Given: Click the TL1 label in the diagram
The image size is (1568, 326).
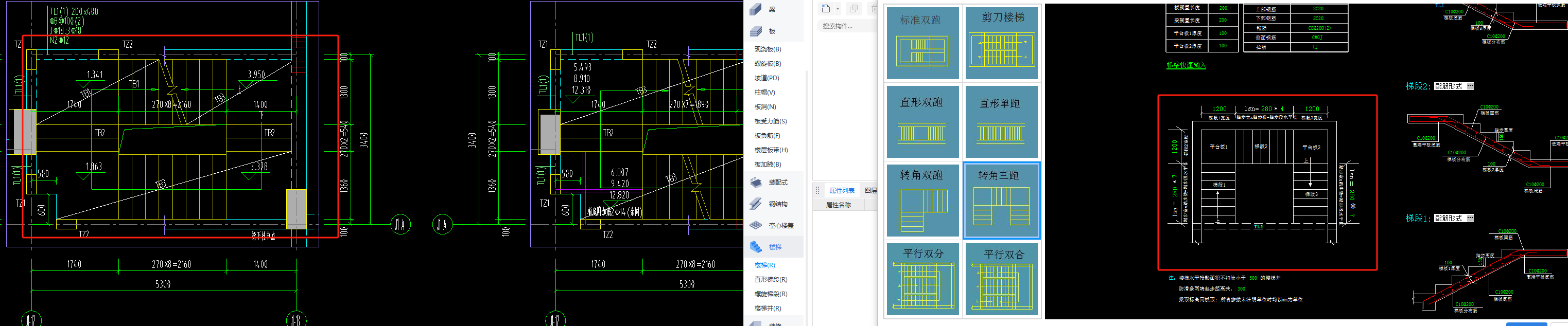Looking at the screenshot, I should point(1258,227).
